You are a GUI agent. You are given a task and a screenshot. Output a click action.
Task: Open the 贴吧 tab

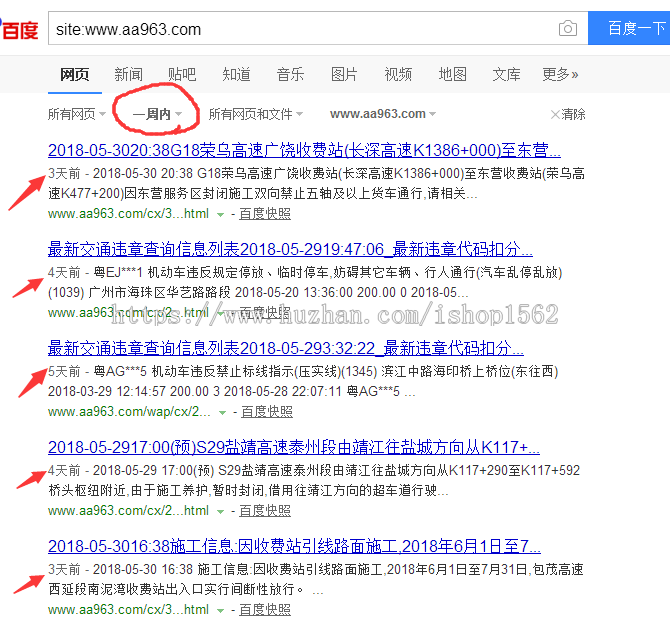tap(182, 74)
